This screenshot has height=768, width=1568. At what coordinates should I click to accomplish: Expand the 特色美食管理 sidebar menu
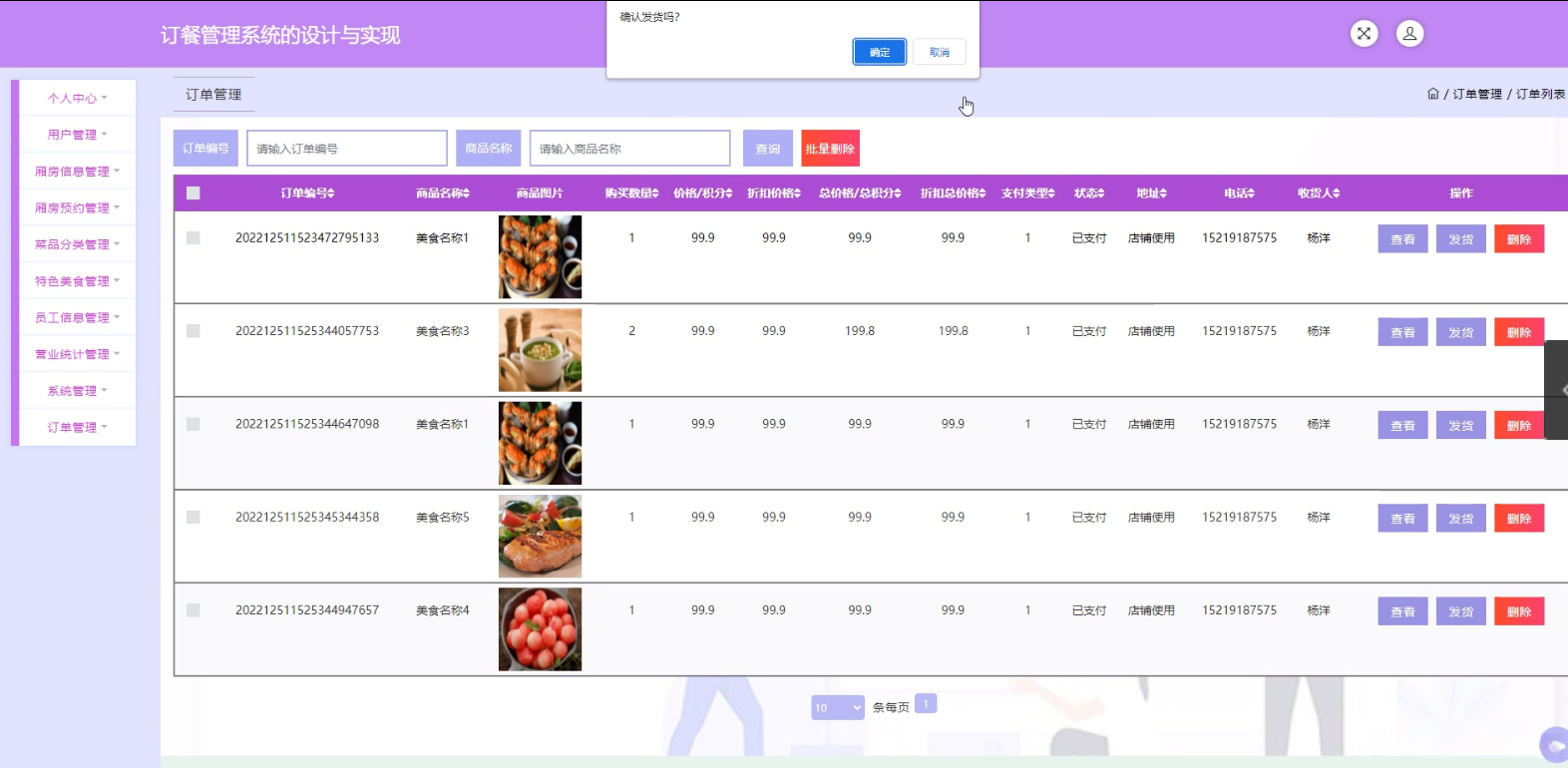pyautogui.click(x=78, y=281)
